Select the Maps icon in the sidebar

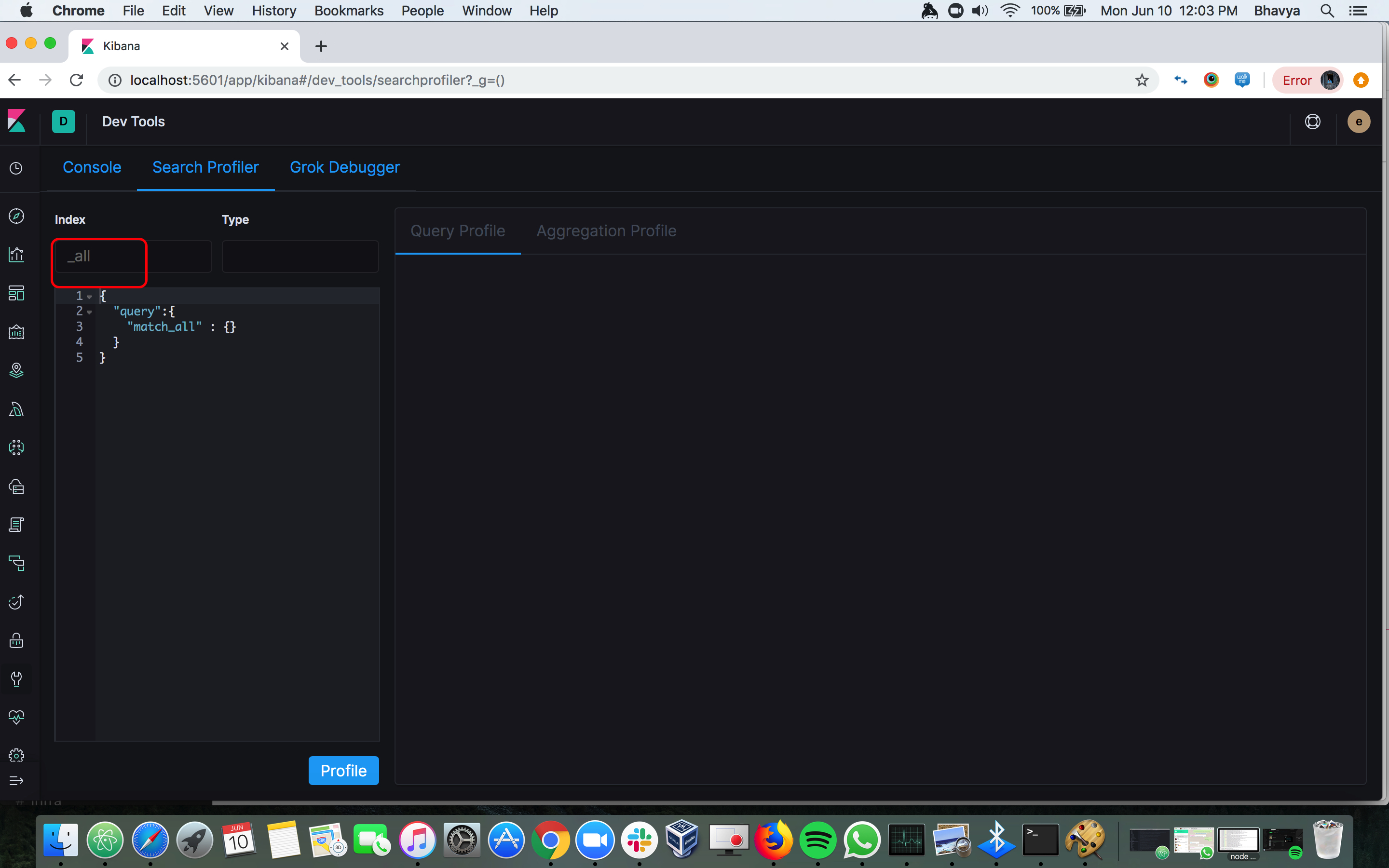point(17,370)
